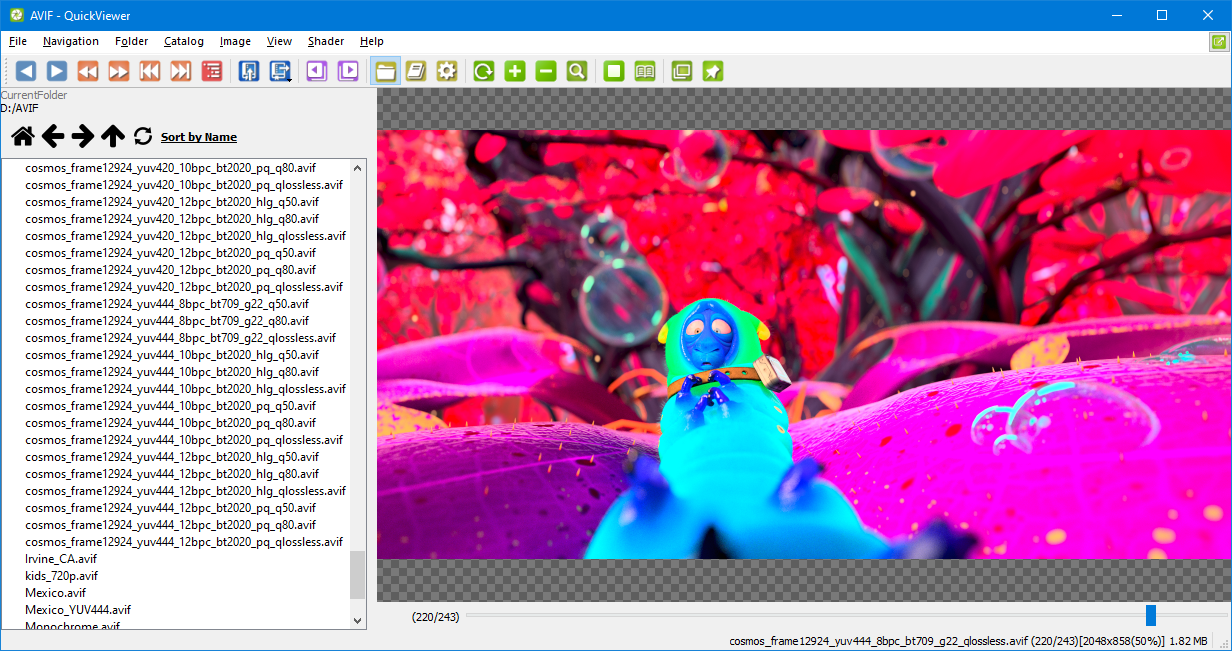
Task: Click file list scrollbar up arrow
Action: (358, 167)
